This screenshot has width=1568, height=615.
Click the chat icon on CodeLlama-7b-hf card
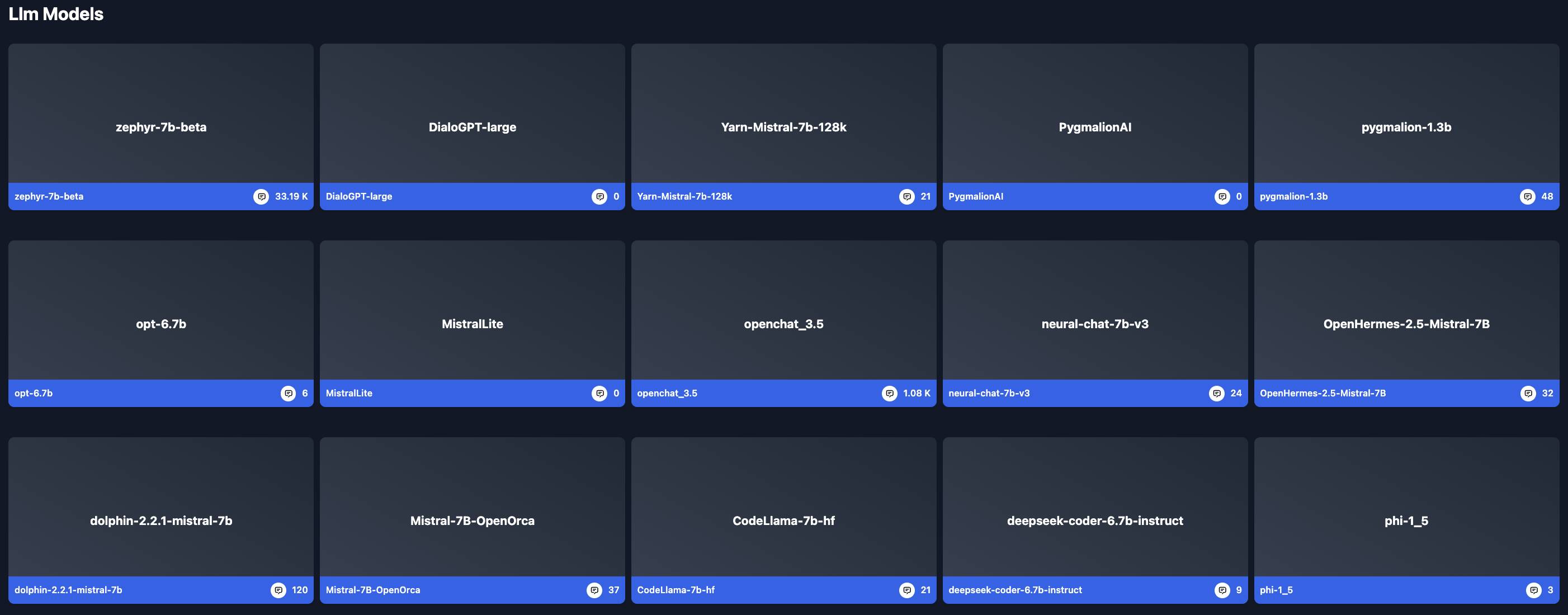(x=907, y=590)
